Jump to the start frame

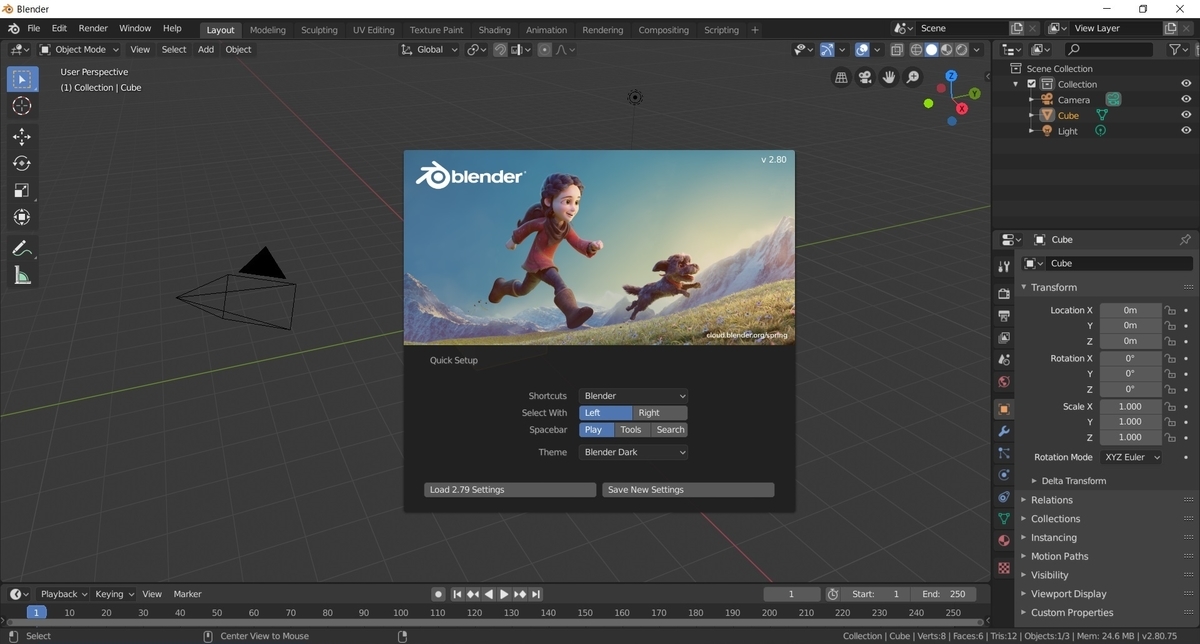[x=458, y=594]
